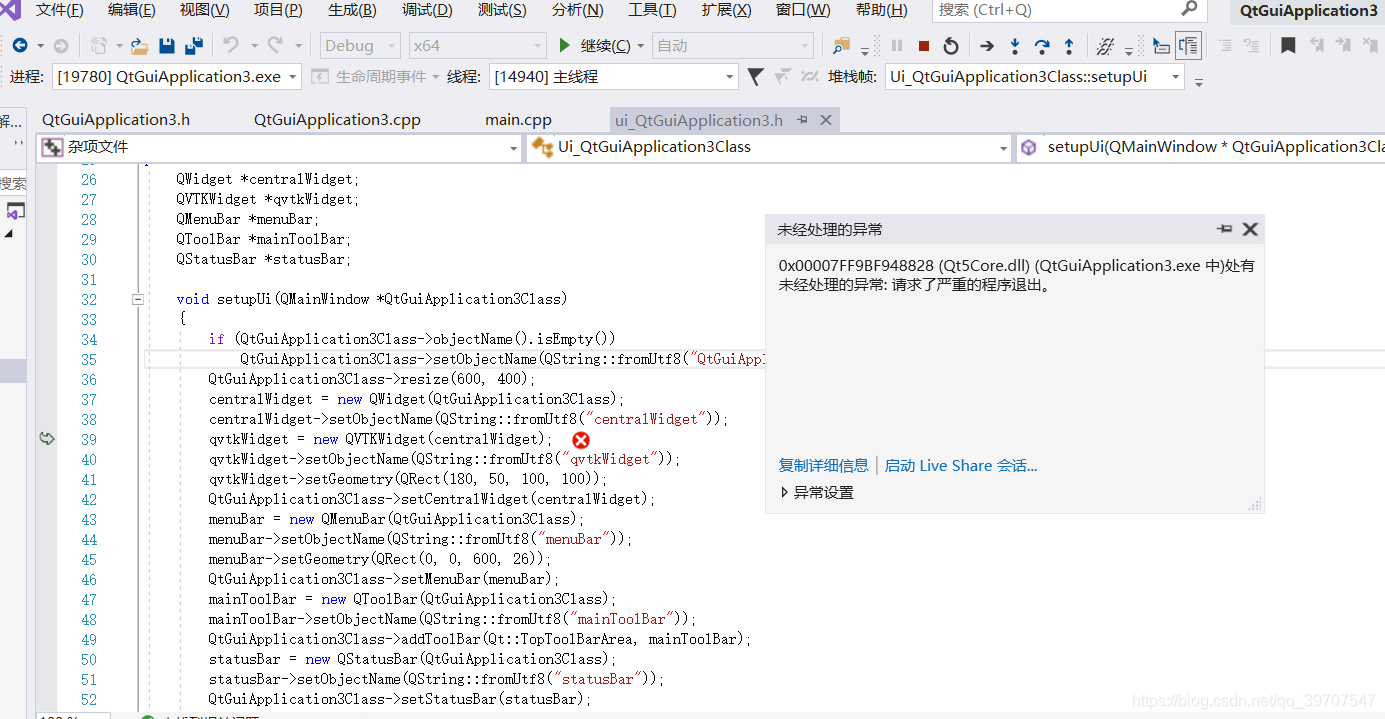This screenshot has width=1385, height=719.
Task: Open the 生成(B) menu
Action: (352, 10)
